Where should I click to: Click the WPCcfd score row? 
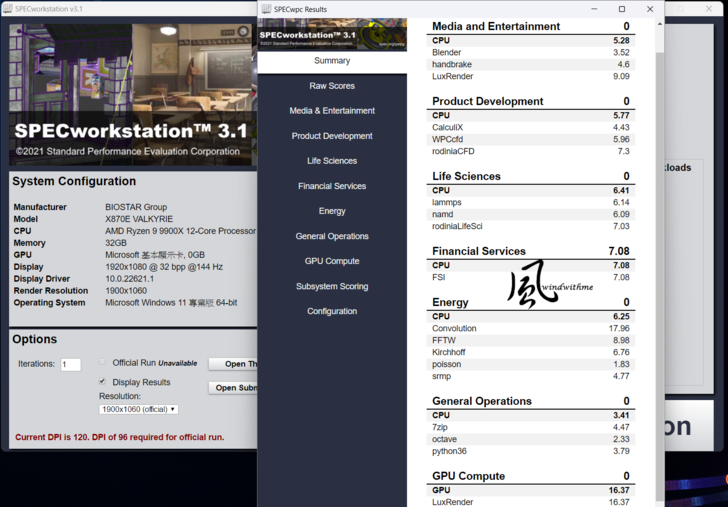click(531, 139)
